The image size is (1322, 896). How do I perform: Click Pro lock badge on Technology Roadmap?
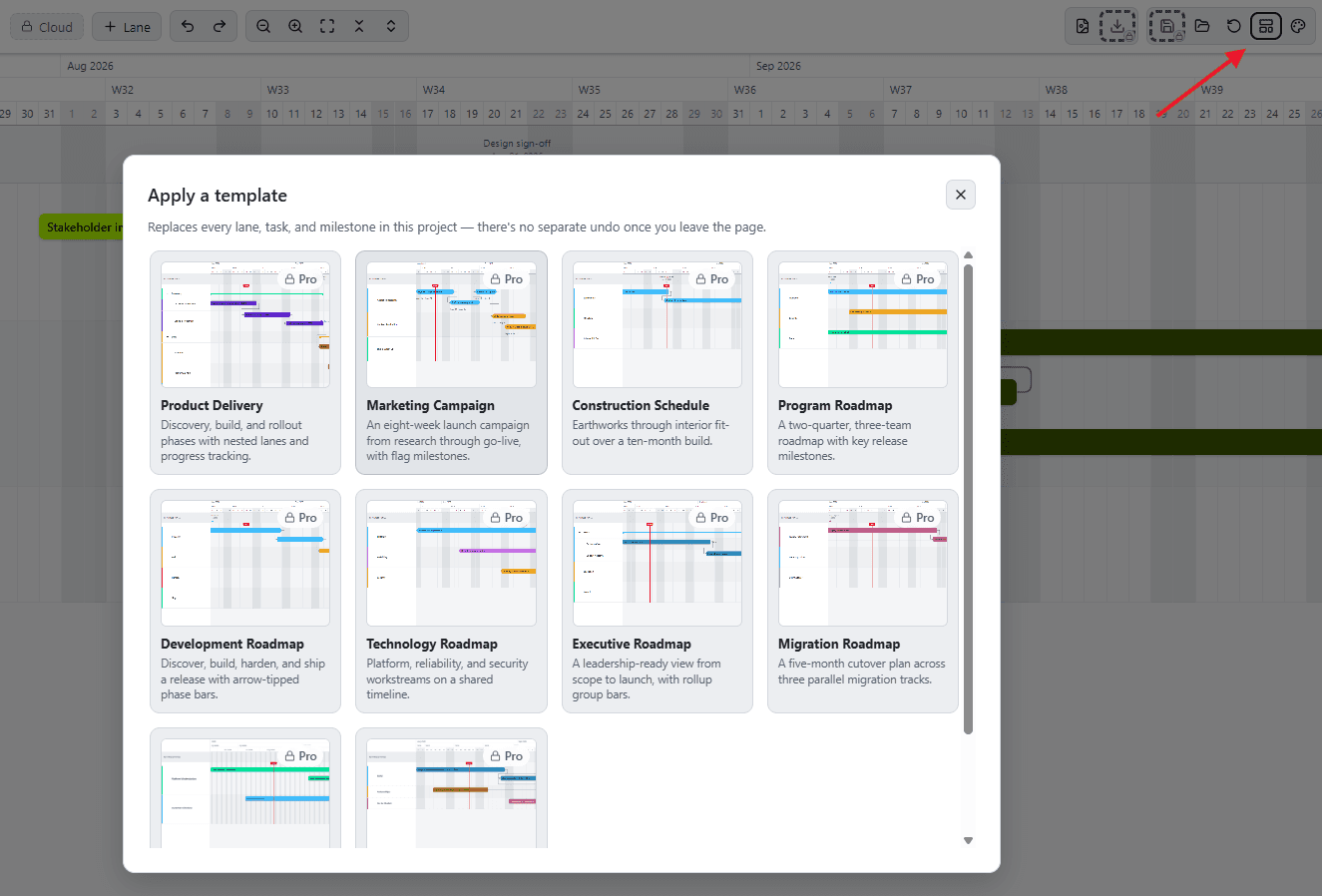[507, 518]
